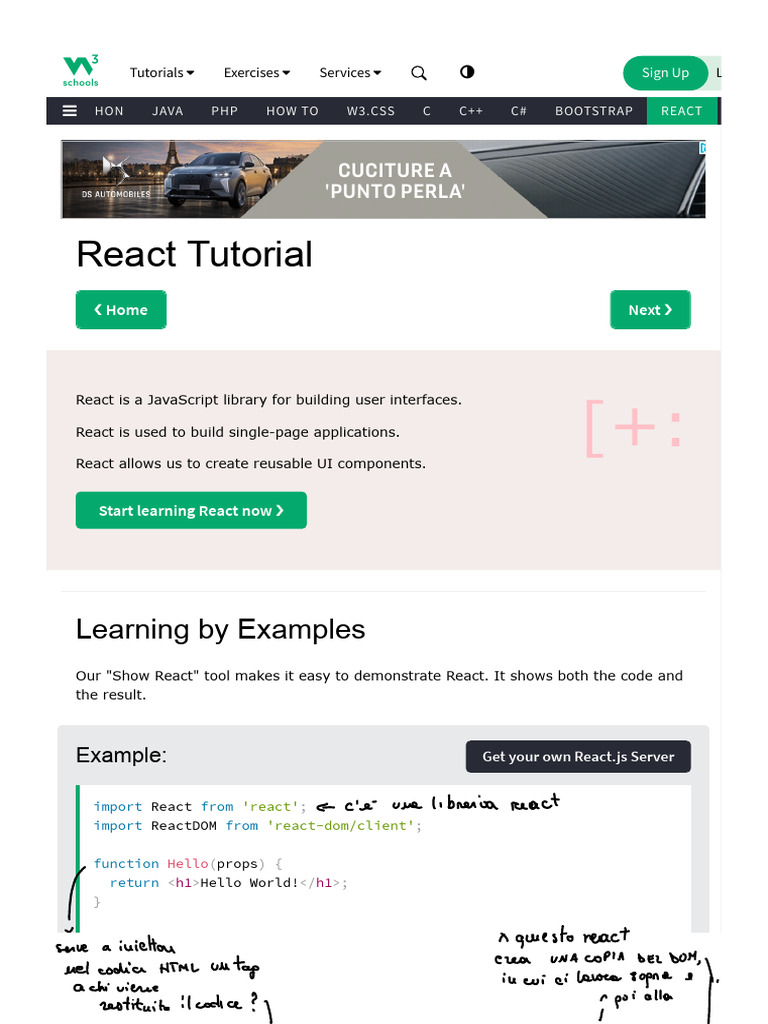The height and width of the screenshot is (1024, 768).
Task: Click the Learning by Examples heading
Action: point(220,630)
